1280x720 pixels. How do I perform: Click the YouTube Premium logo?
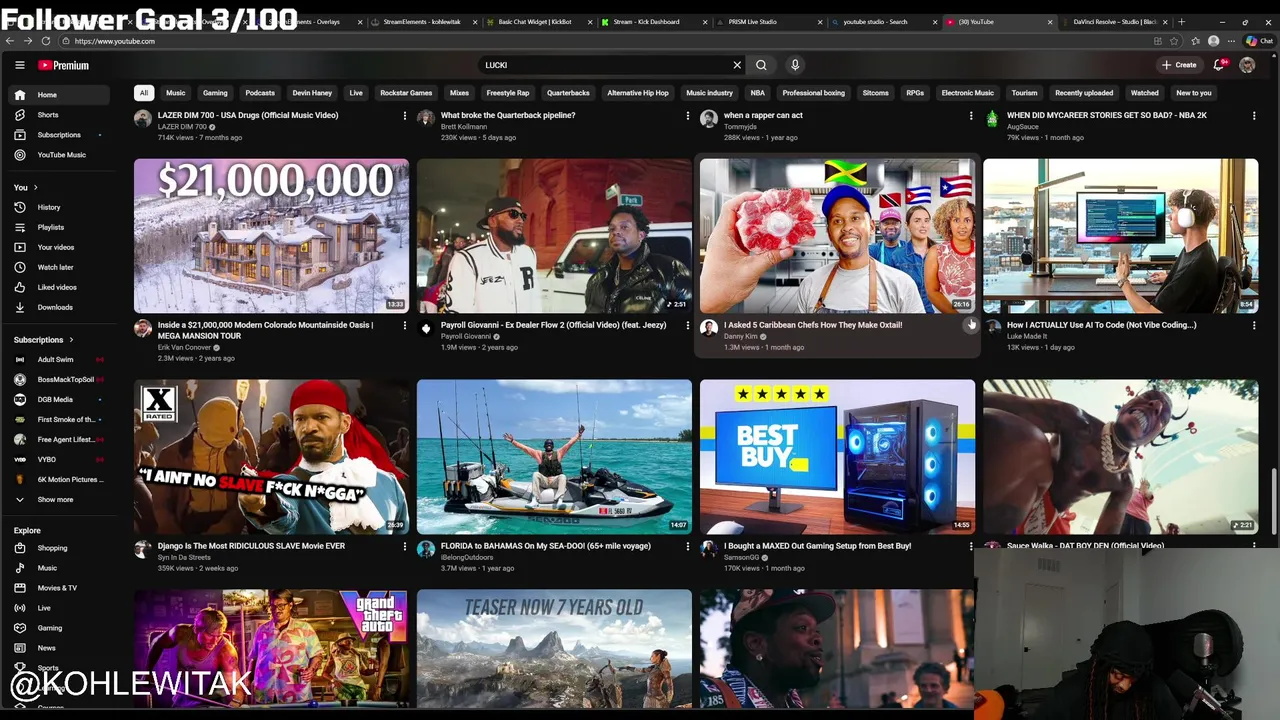tap(64, 65)
